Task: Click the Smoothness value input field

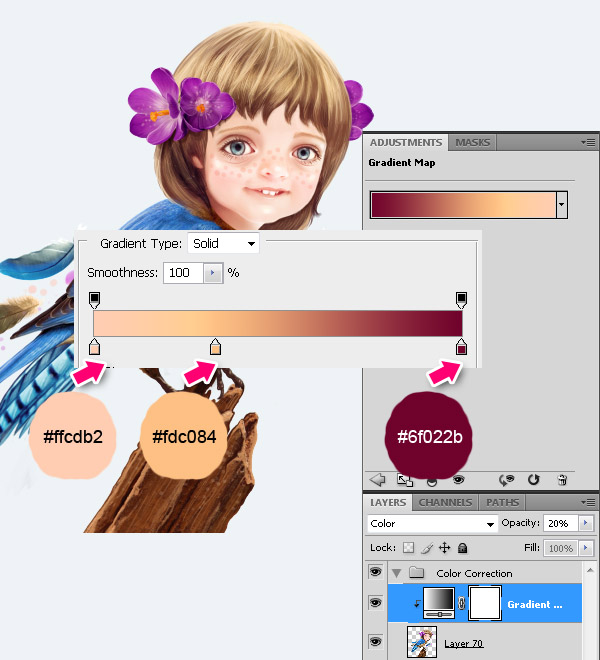Action: (x=184, y=272)
